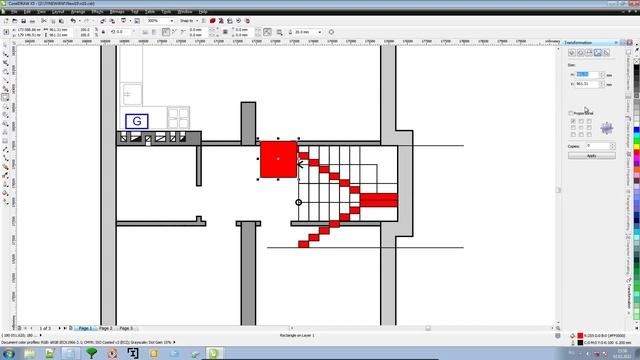Choose round corner type icon
The image size is (640, 360).
click(166, 32)
